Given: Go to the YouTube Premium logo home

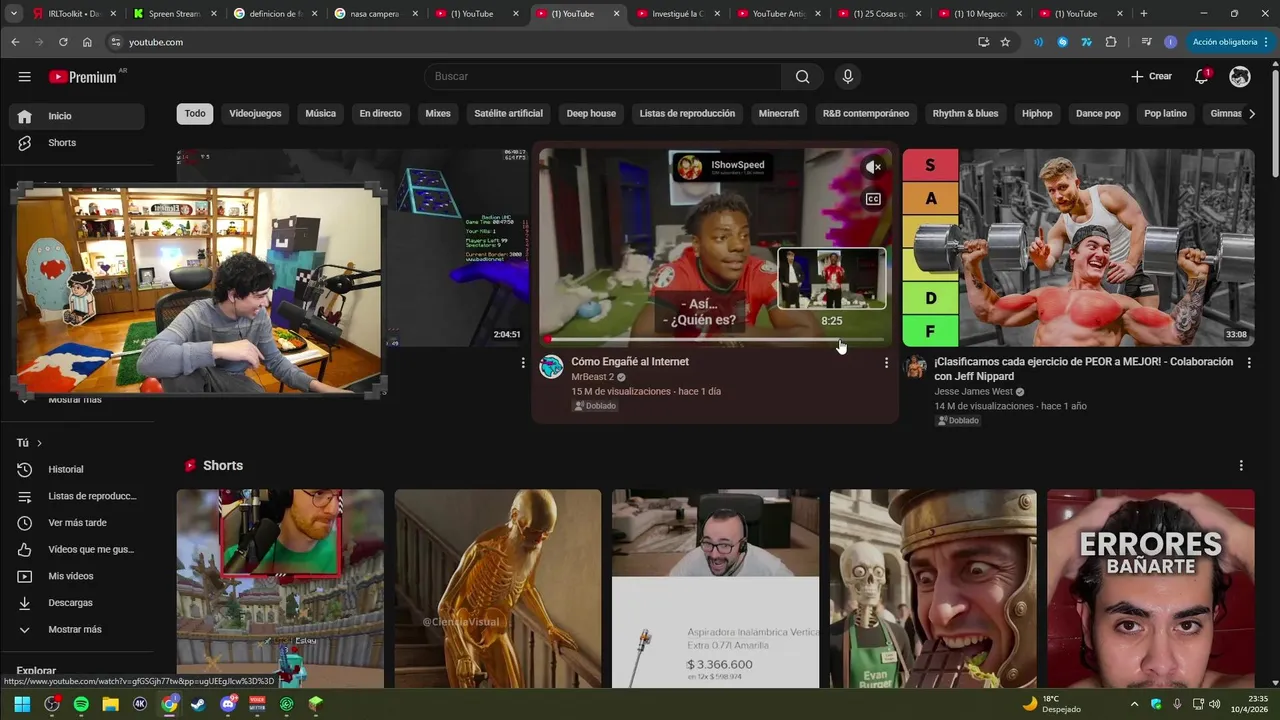Looking at the screenshot, I should pos(83,77).
